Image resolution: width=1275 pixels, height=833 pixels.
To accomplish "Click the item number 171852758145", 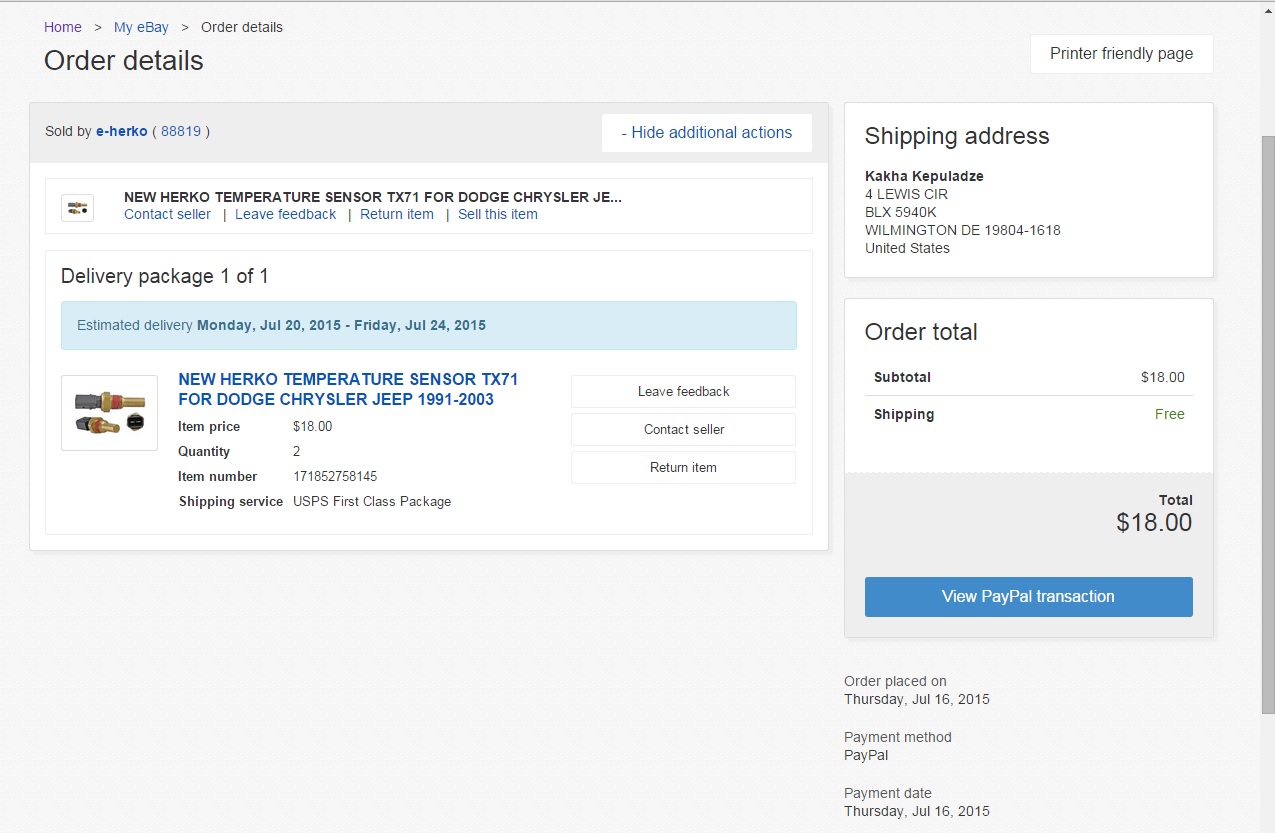I will pyautogui.click(x=335, y=476).
